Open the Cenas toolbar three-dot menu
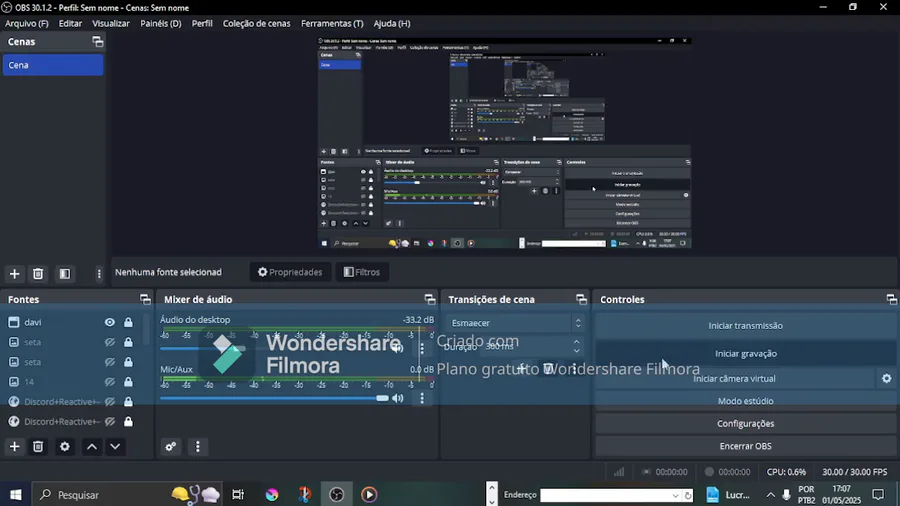 pyautogui.click(x=99, y=274)
